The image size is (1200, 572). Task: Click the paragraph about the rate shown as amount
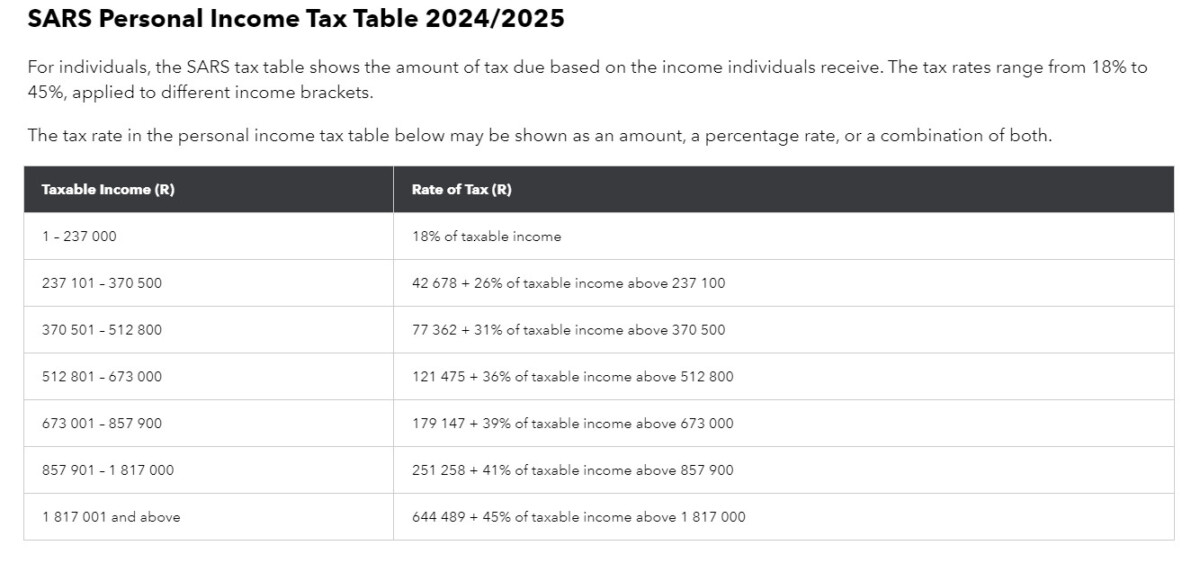tap(539, 136)
